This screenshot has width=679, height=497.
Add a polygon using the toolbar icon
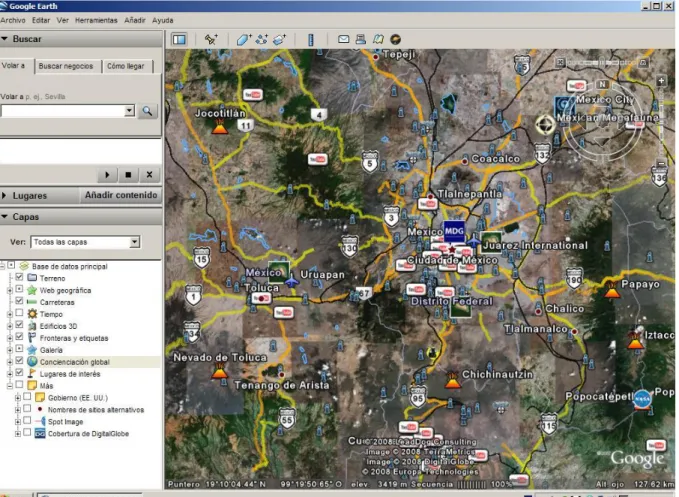coord(244,39)
